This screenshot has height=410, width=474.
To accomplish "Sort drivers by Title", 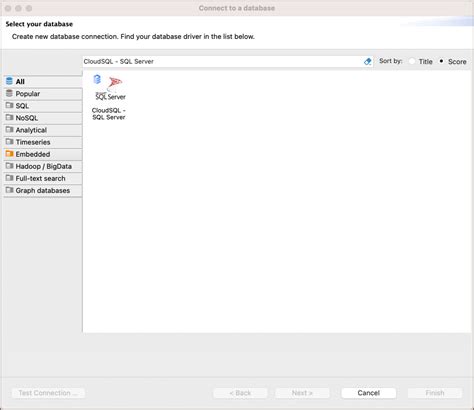I will point(412,61).
